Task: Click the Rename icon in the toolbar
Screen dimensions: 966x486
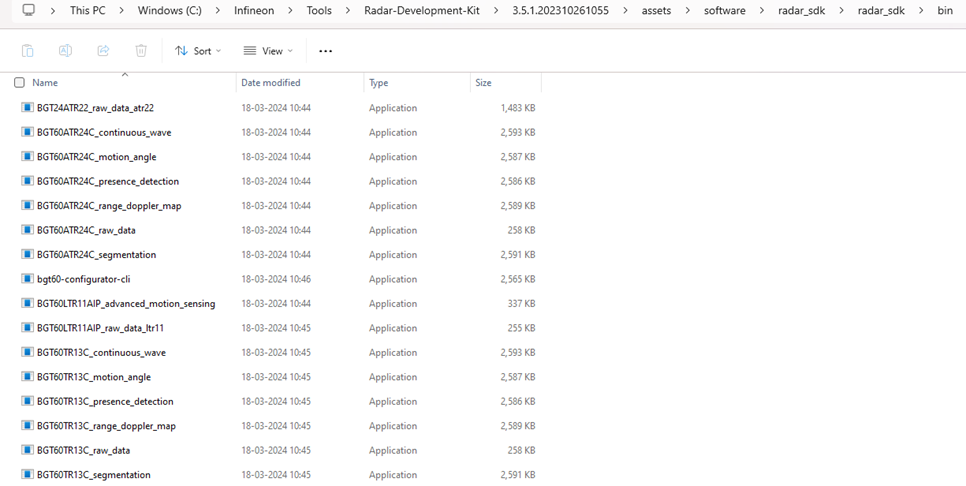Action: (x=65, y=51)
